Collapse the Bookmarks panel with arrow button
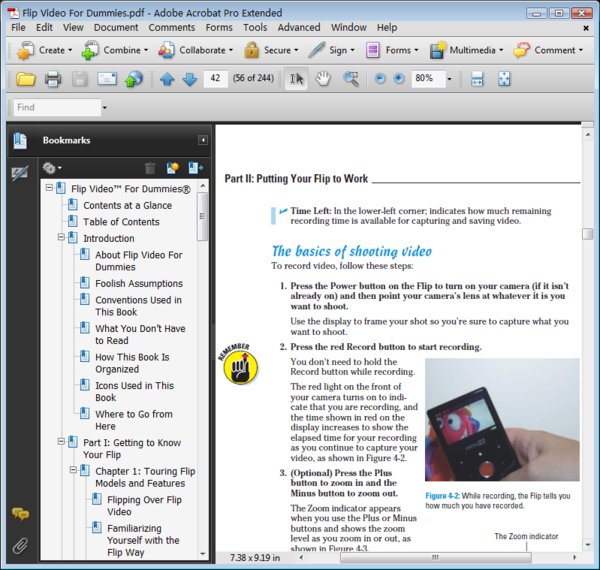600x570 pixels. tap(203, 140)
